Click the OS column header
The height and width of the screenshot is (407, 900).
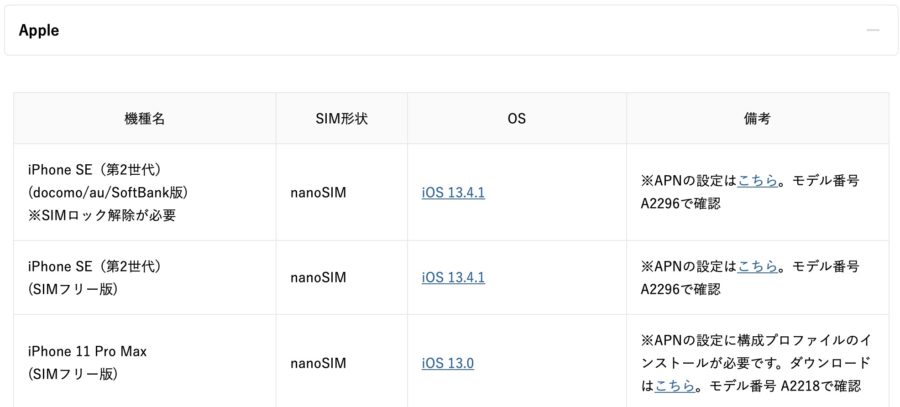coord(517,119)
